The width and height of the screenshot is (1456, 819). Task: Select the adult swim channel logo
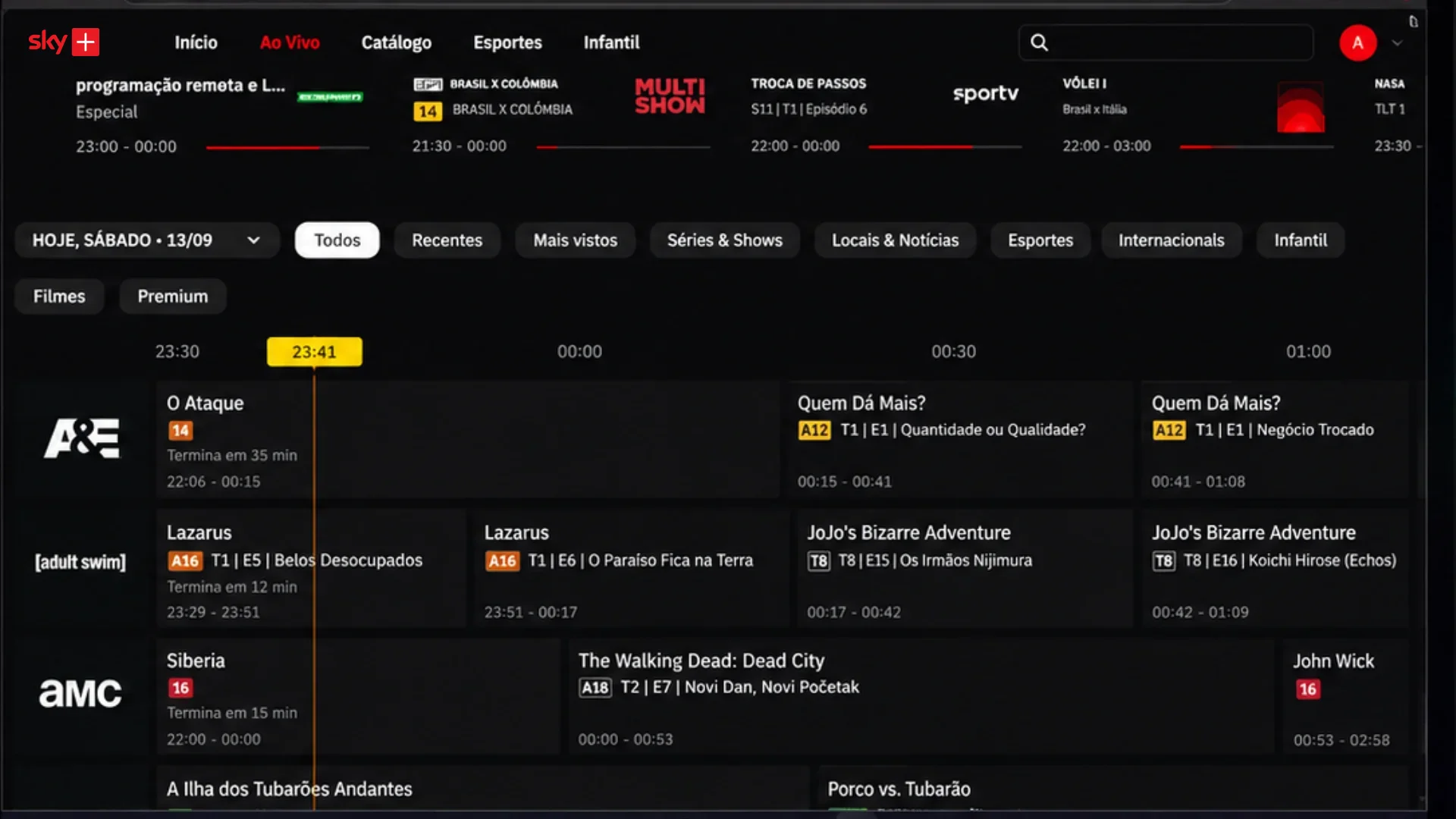pyautogui.click(x=80, y=562)
